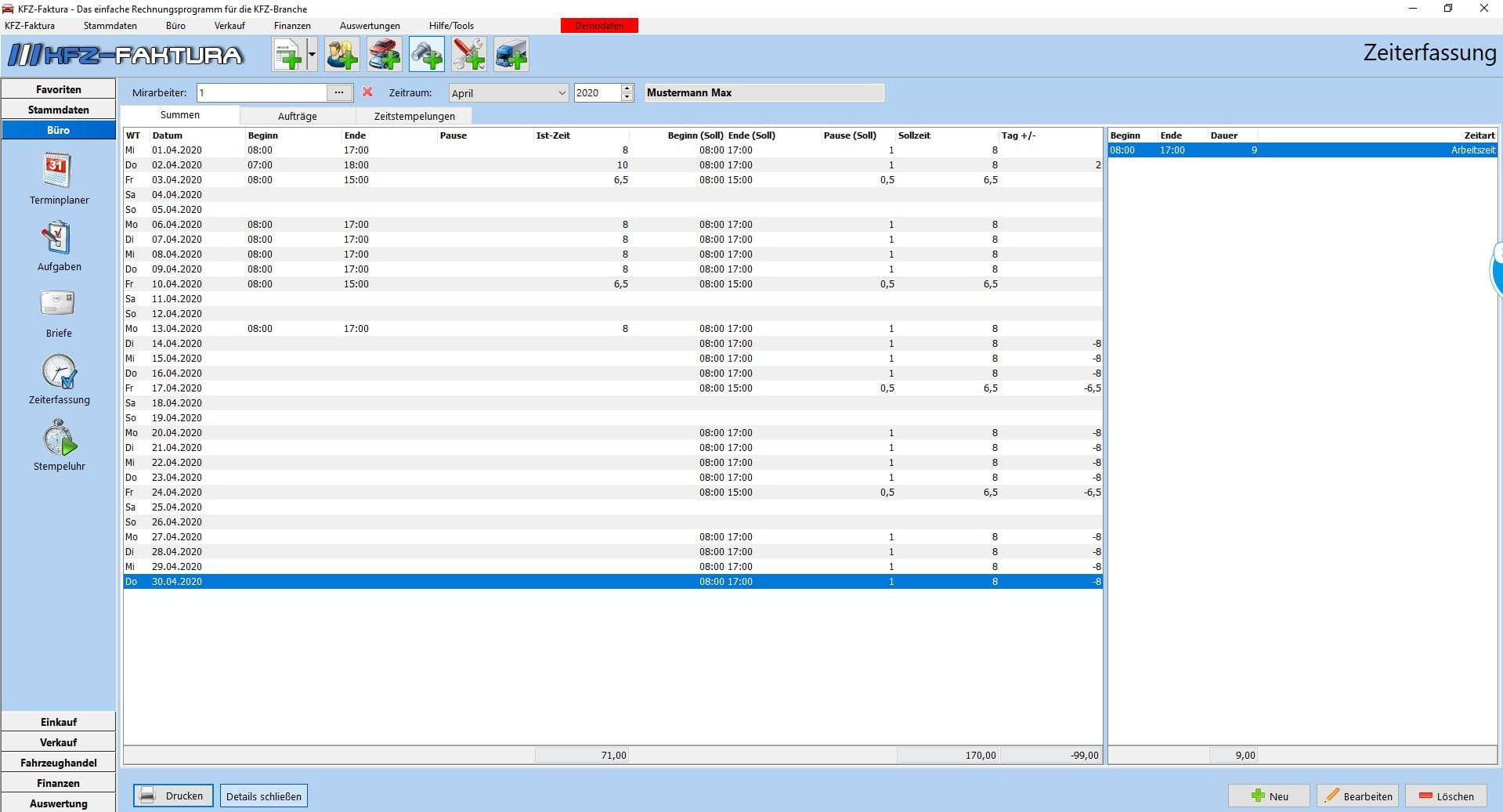Click the Bearbeiten button

1358,796
